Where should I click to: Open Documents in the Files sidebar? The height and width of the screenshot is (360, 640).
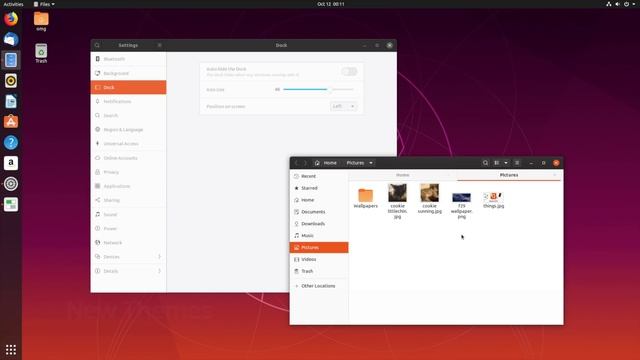319,212
